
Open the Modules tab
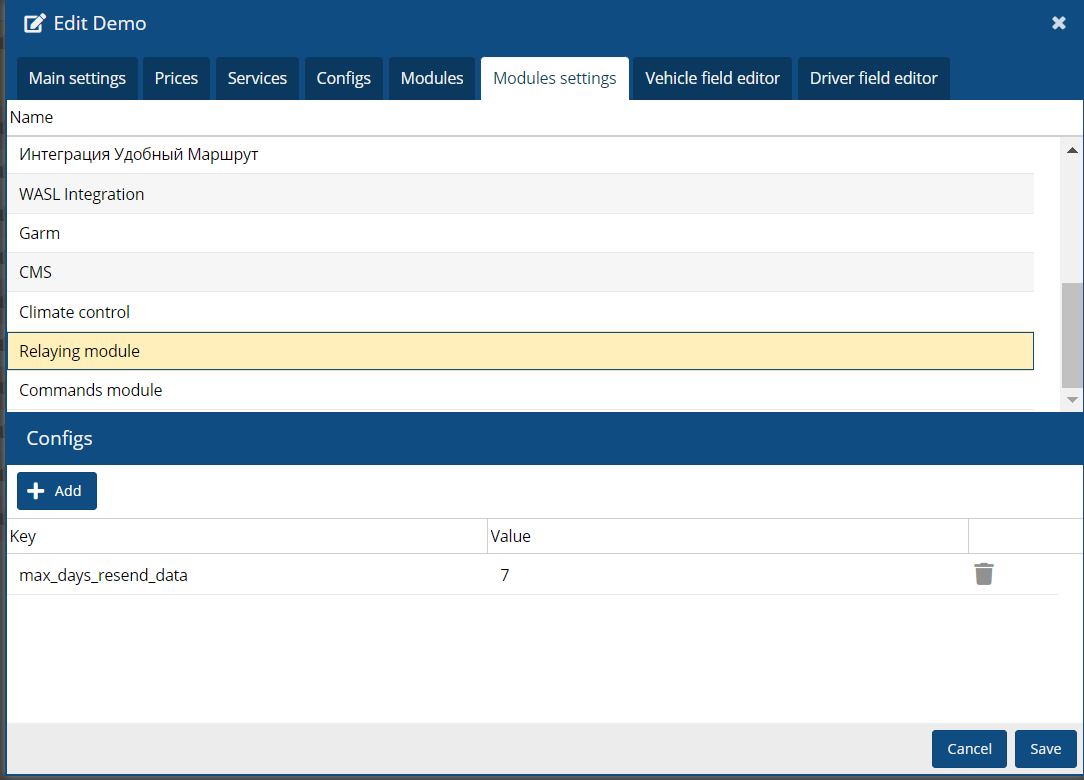[x=432, y=78]
